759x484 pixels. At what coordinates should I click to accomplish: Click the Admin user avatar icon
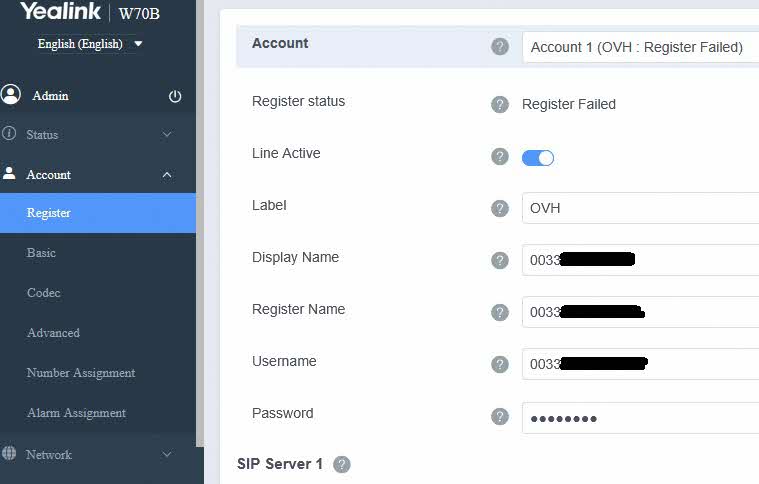click(11, 95)
